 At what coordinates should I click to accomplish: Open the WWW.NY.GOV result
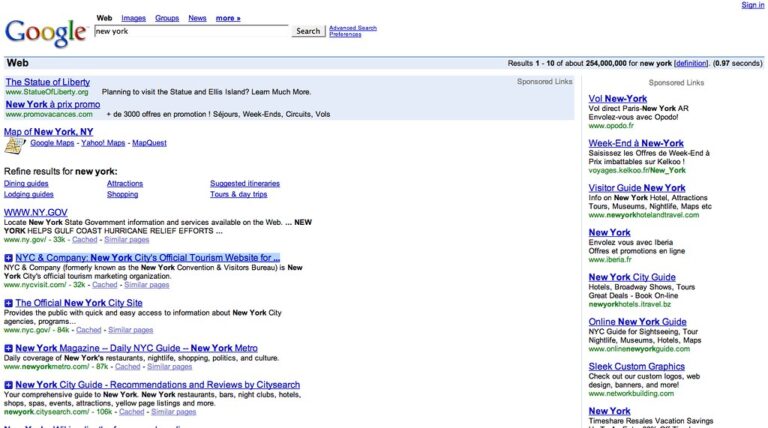36,213
